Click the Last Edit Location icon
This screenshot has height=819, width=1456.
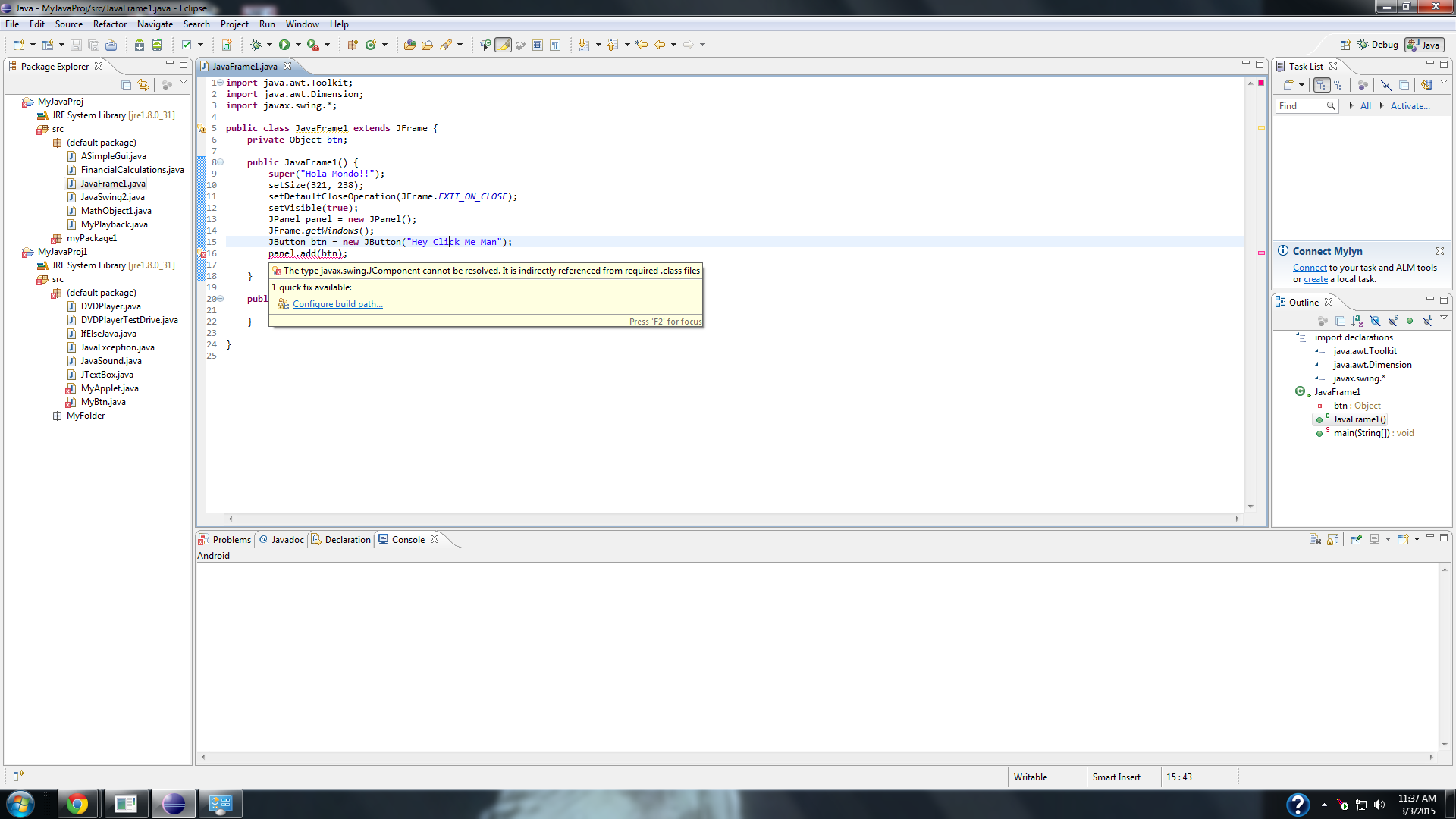click(642, 45)
